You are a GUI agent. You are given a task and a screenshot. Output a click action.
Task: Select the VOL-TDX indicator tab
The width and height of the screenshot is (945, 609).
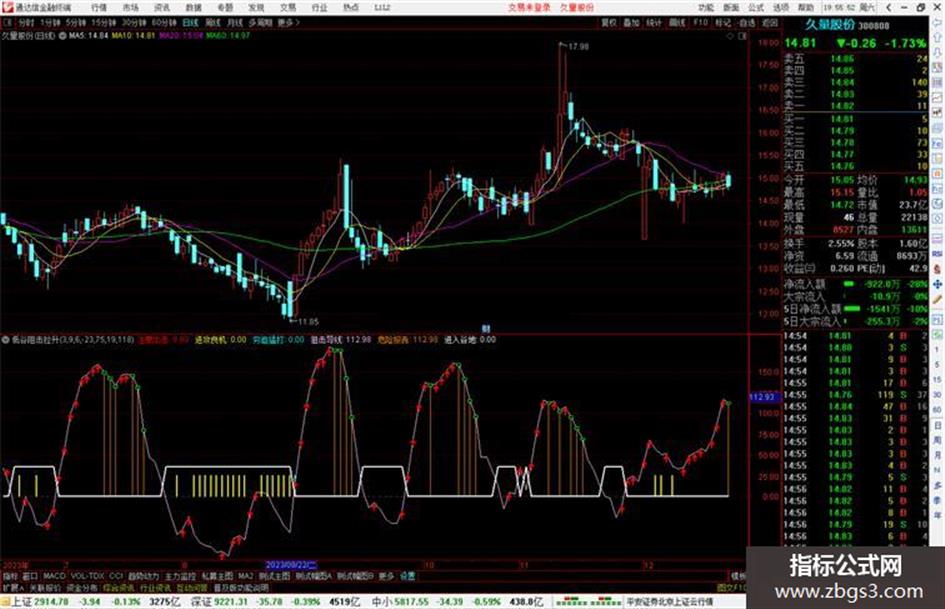(87, 576)
